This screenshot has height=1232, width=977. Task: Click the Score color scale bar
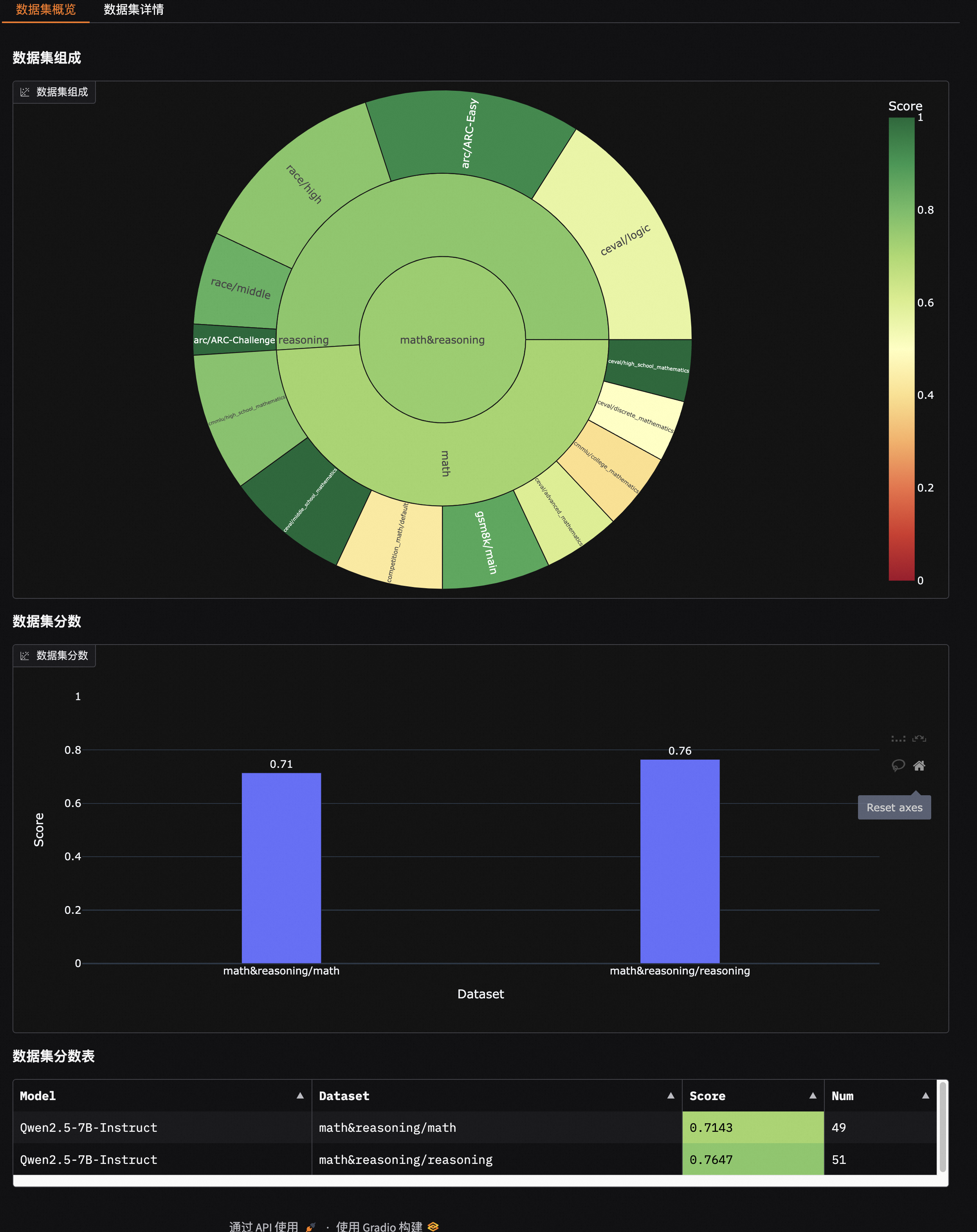901,349
